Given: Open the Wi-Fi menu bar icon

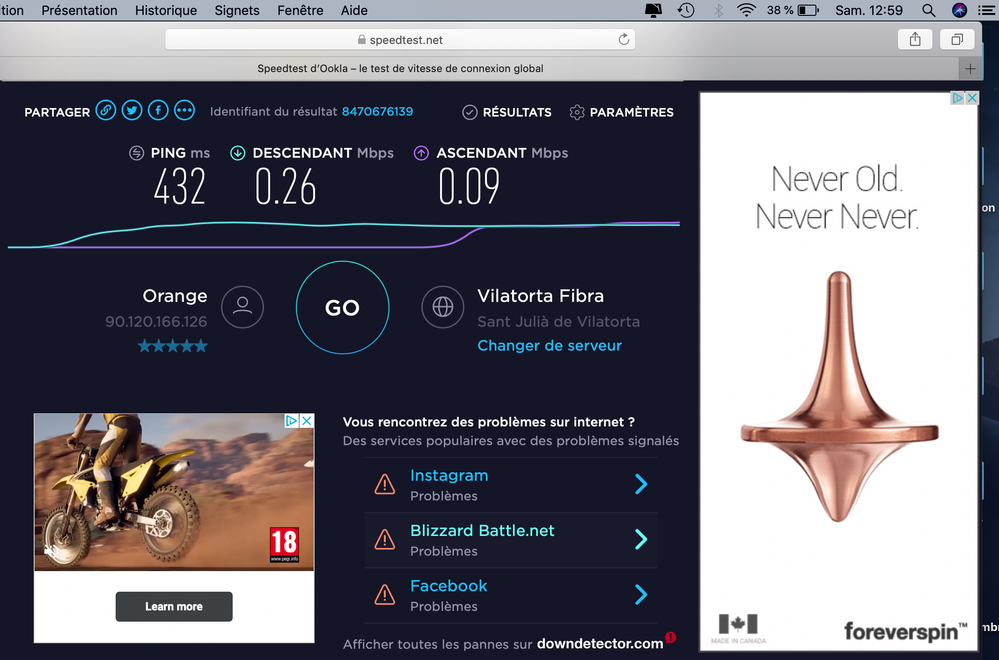Looking at the screenshot, I should tap(746, 10).
